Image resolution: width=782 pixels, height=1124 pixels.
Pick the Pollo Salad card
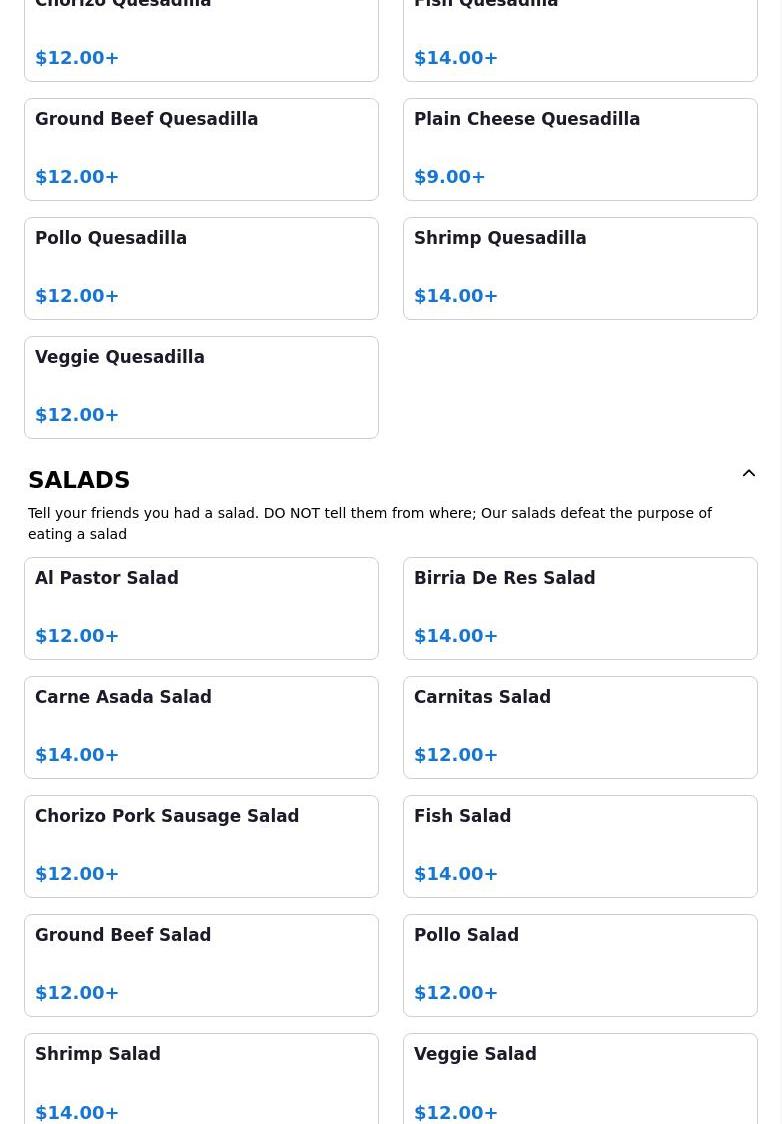(580, 966)
